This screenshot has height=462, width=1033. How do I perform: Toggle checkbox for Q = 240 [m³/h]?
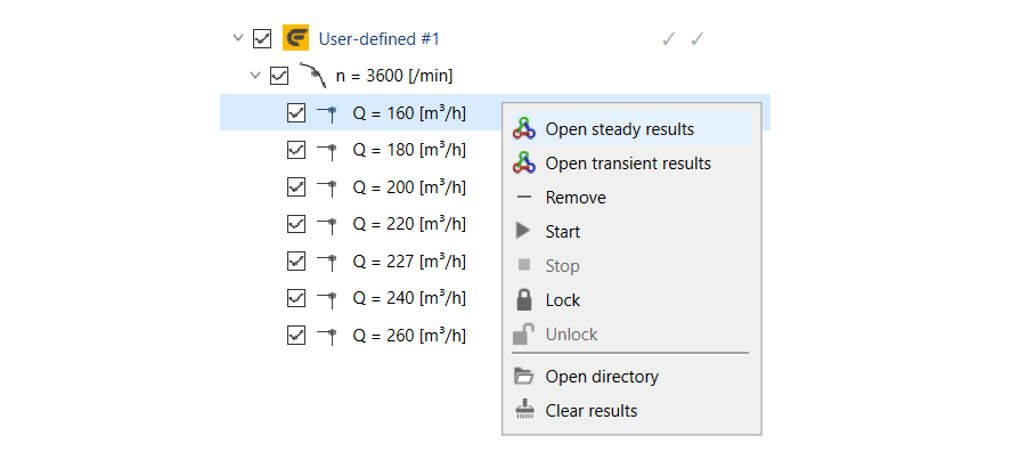tap(296, 299)
